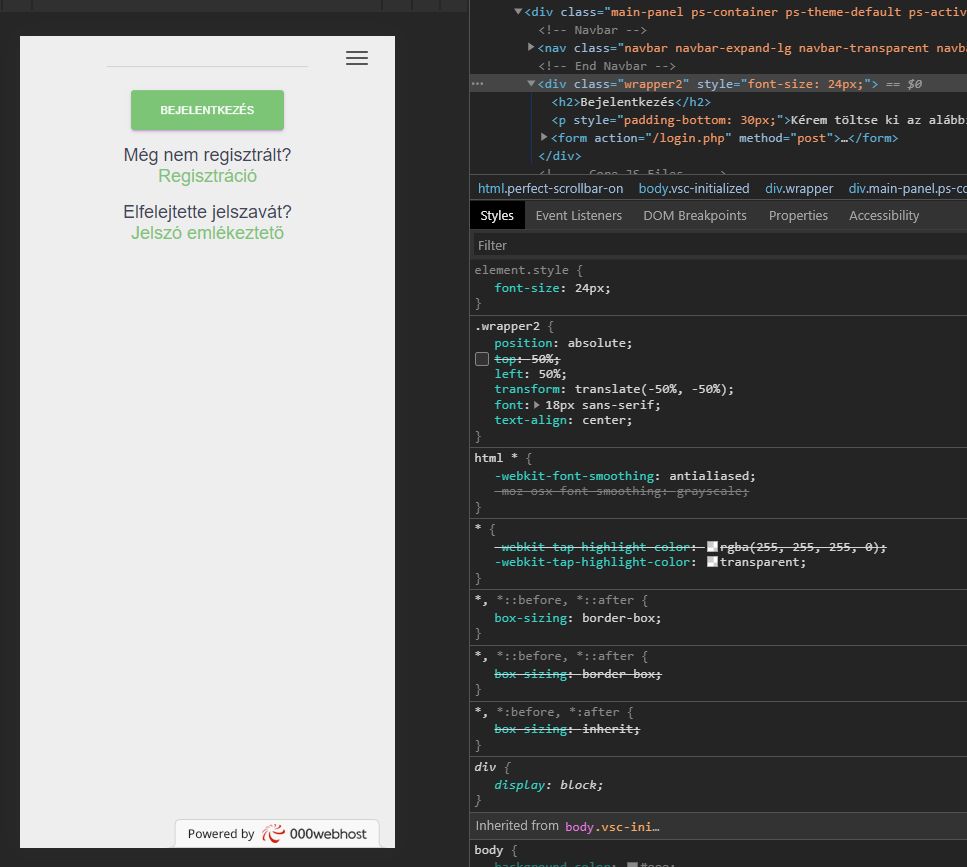The image size is (967, 867).
Task: Select div.wrapper breadcrumb
Action: pos(799,189)
